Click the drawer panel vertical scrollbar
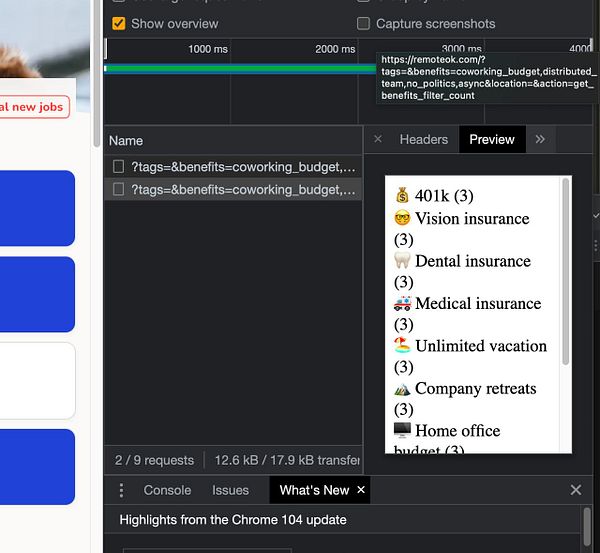 click(587, 527)
